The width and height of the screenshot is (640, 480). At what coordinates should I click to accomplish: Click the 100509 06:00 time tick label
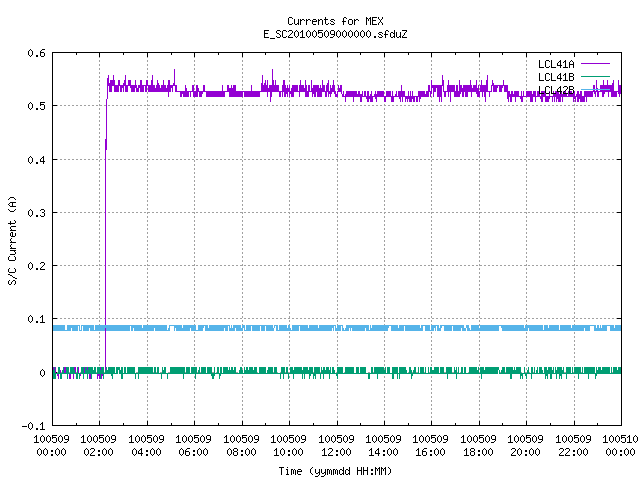click(193, 446)
